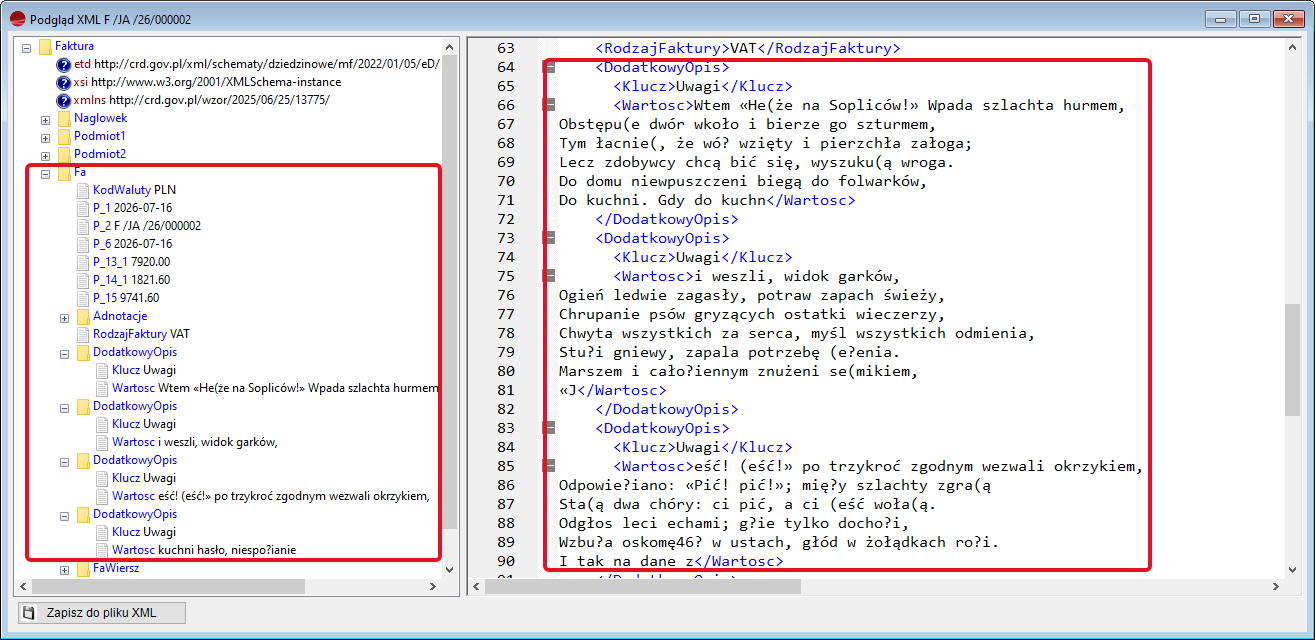This screenshot has height=640, width=1315.
Task: Click Zapisz do pliku XML button
Action: coord(101,612)
